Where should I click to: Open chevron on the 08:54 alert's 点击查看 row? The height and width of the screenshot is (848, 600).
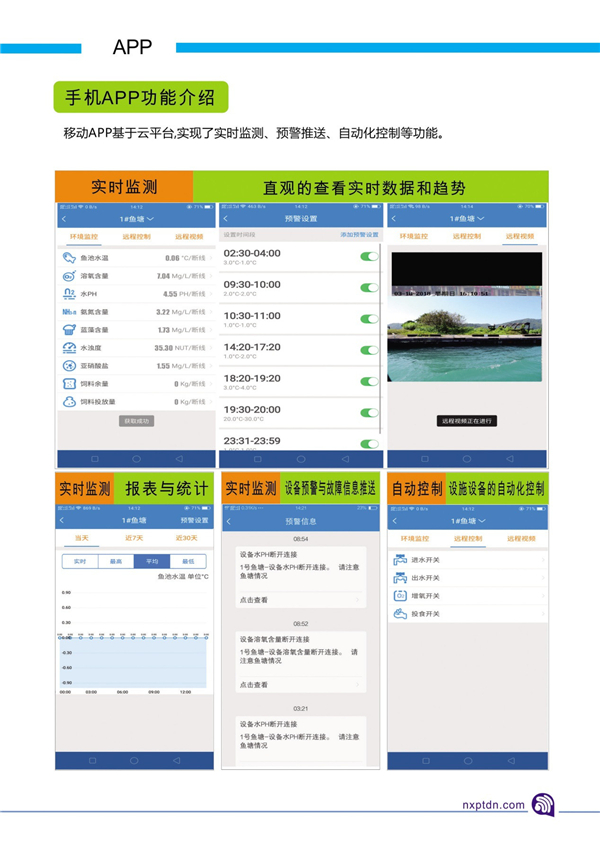(358, 600)
